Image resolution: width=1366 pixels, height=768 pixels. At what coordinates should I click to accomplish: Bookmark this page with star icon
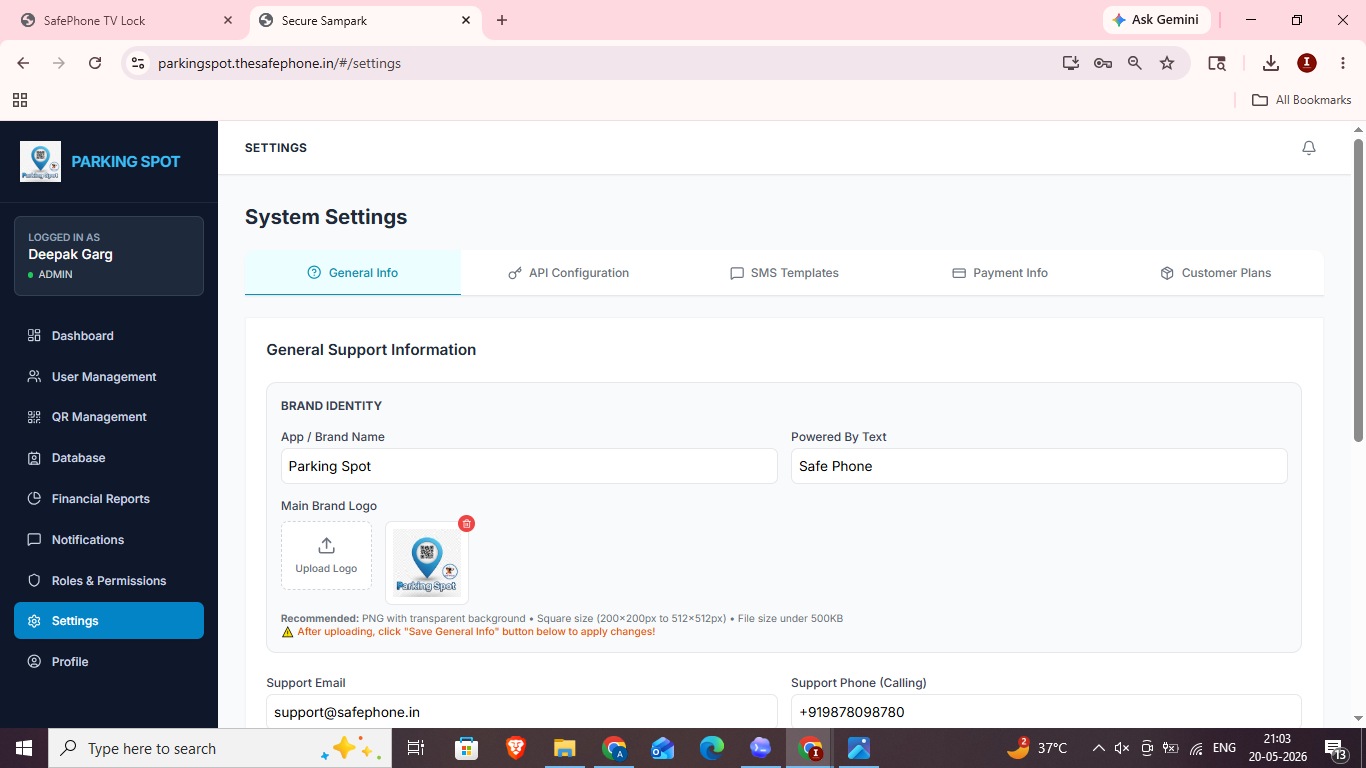[1167, 63]
